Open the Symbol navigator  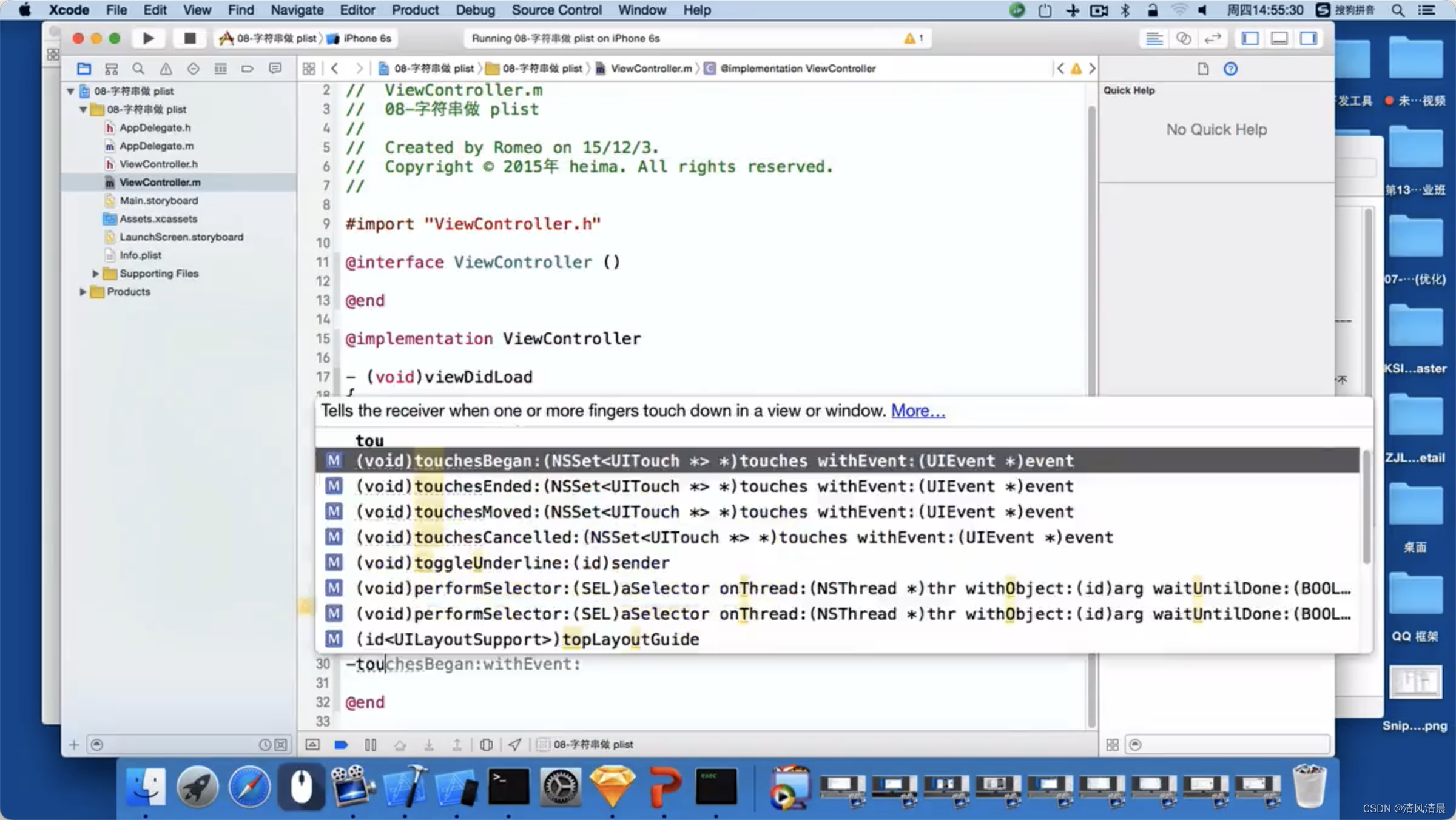111,69
